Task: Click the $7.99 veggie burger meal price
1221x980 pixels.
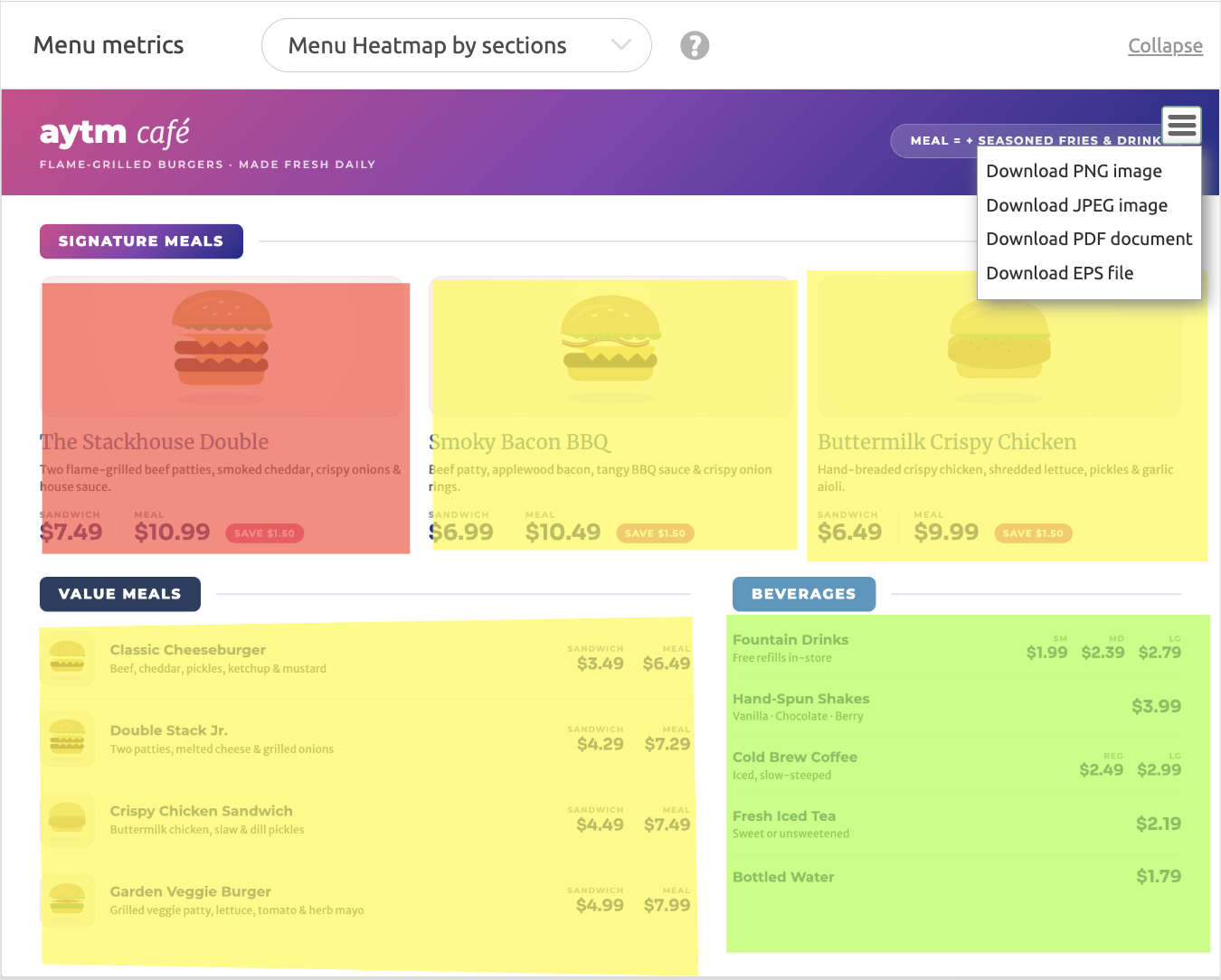Action: [x=667, y=905]
